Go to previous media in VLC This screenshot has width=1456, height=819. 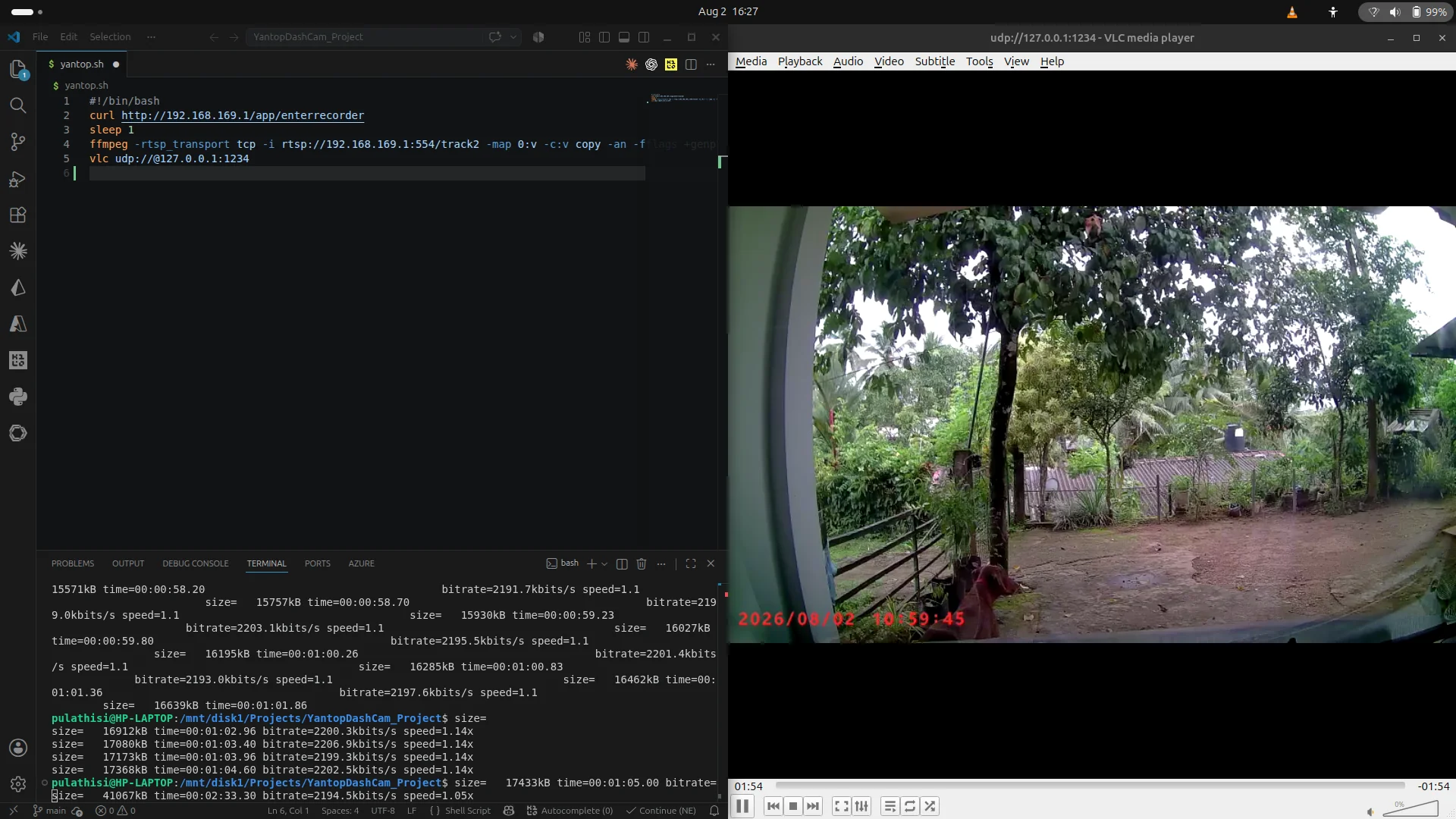tap(773, 806)
